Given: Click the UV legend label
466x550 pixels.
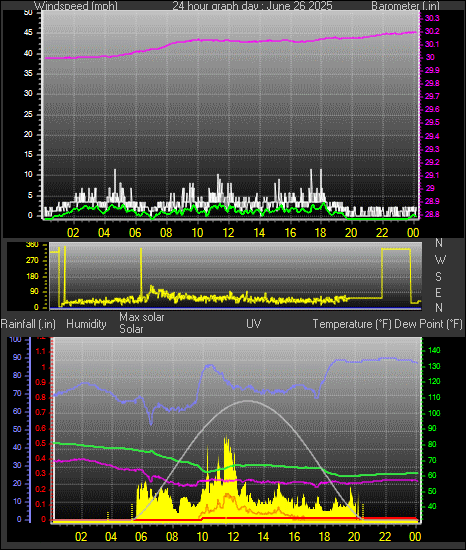Looking at the screenshot, I should click(x=254, y=323).
